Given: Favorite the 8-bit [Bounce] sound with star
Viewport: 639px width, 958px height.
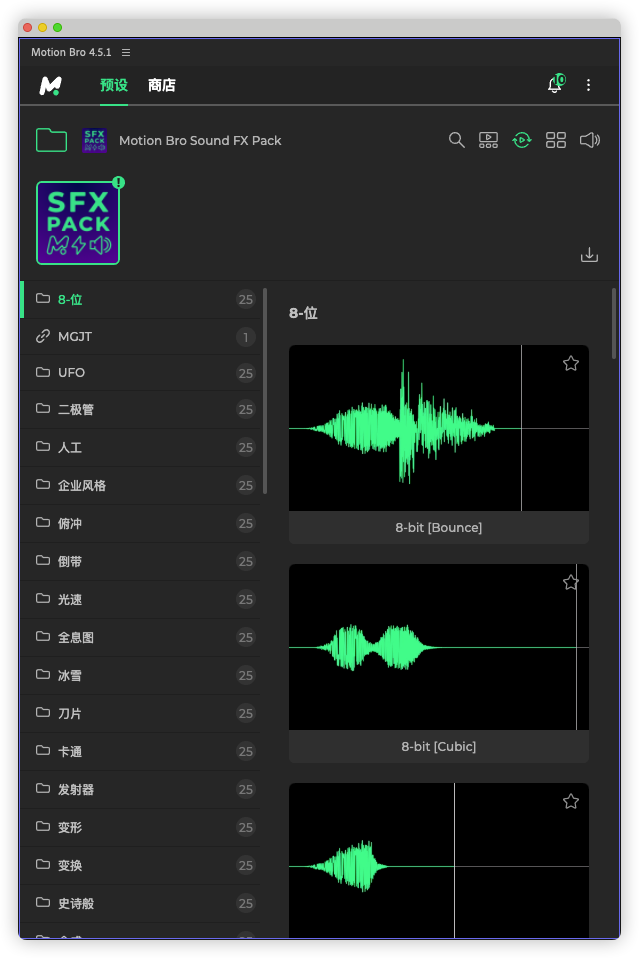Looking at the screenshot, I should click(x=571, y=364).
